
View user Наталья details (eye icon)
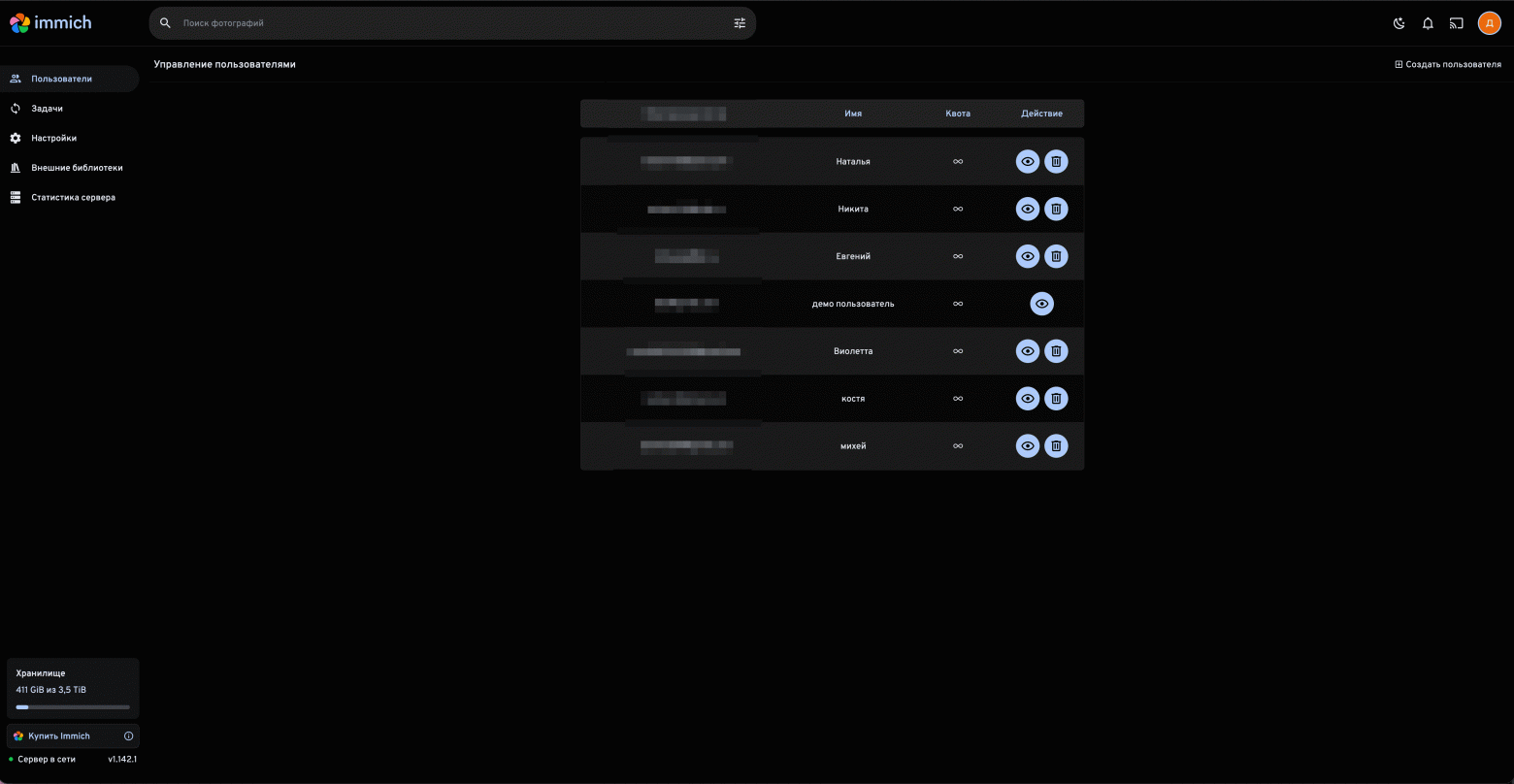pyautogui.click(x=1028, y=161)
